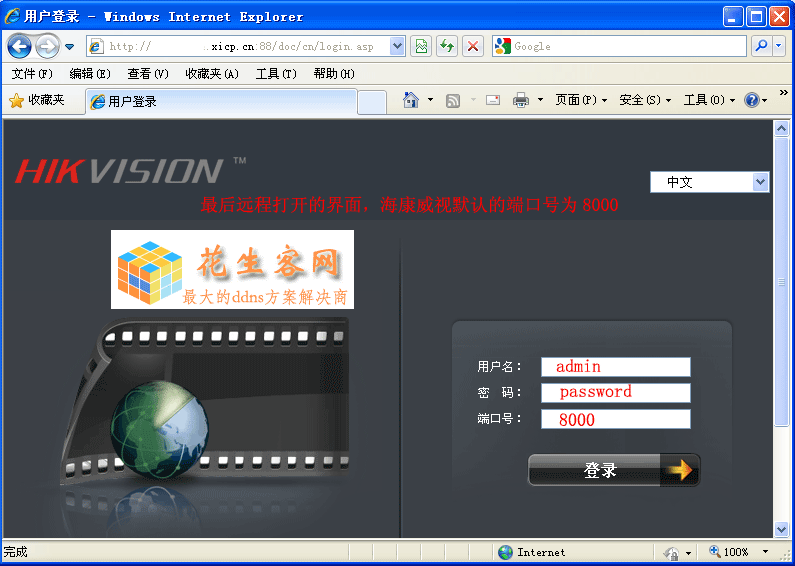
Task: Click the compatibility view icon
Action: pyautogui.click(x=421, y=46)
